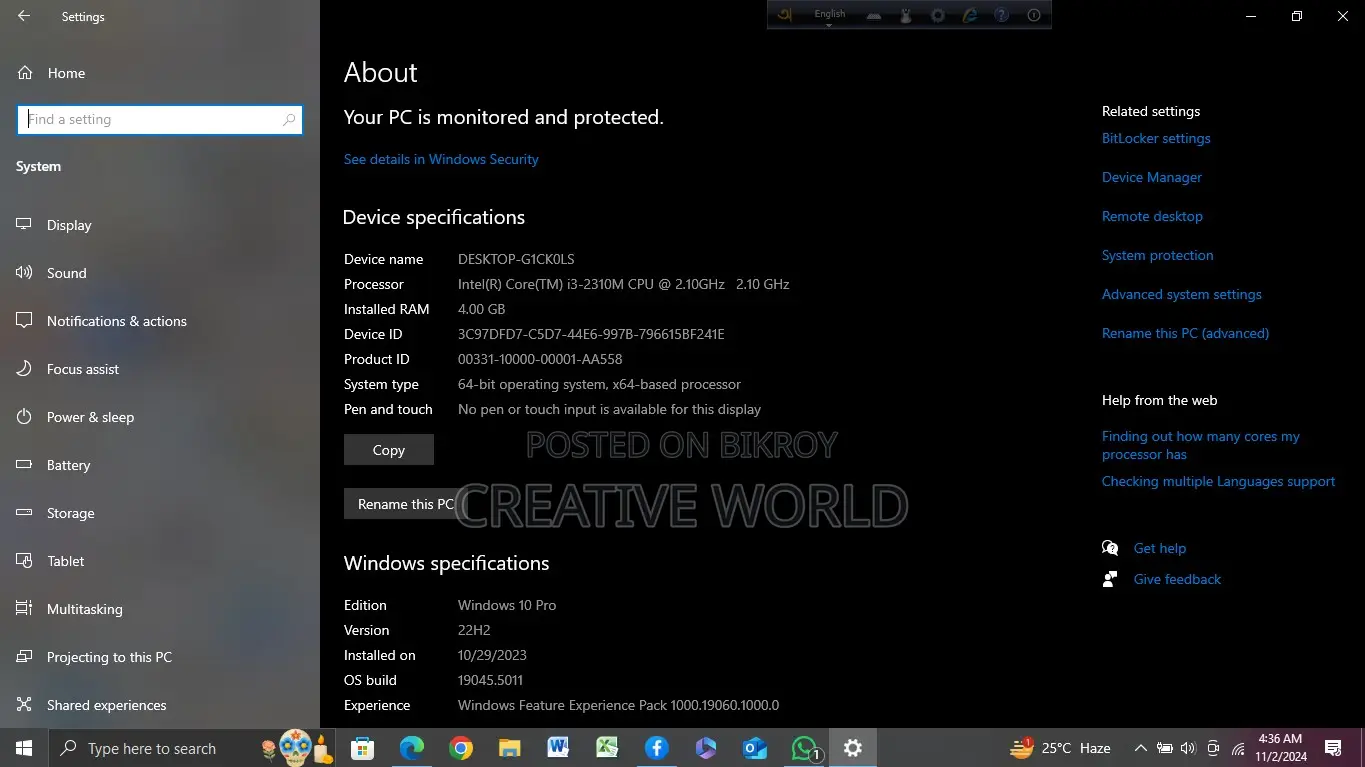Open Excel from taskbar

pos(607,748)
